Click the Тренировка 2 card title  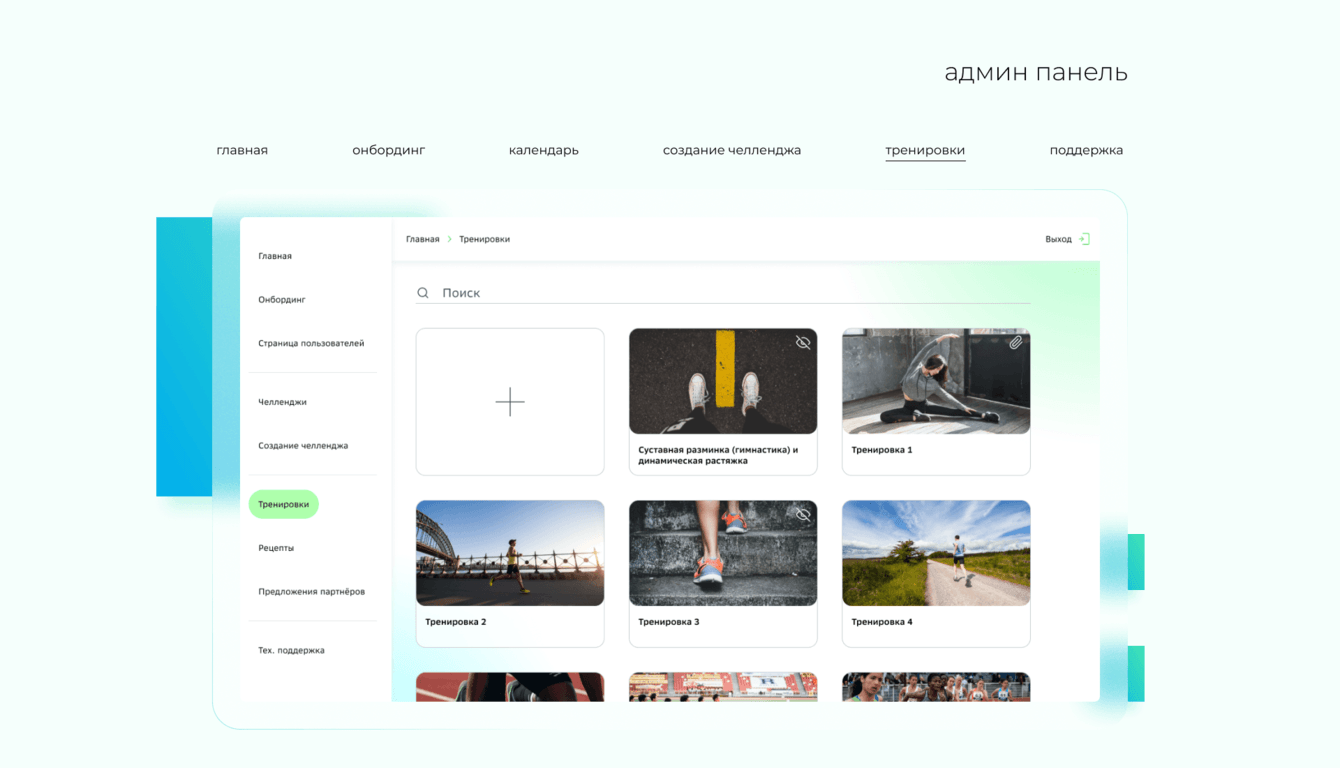[456, 622]
